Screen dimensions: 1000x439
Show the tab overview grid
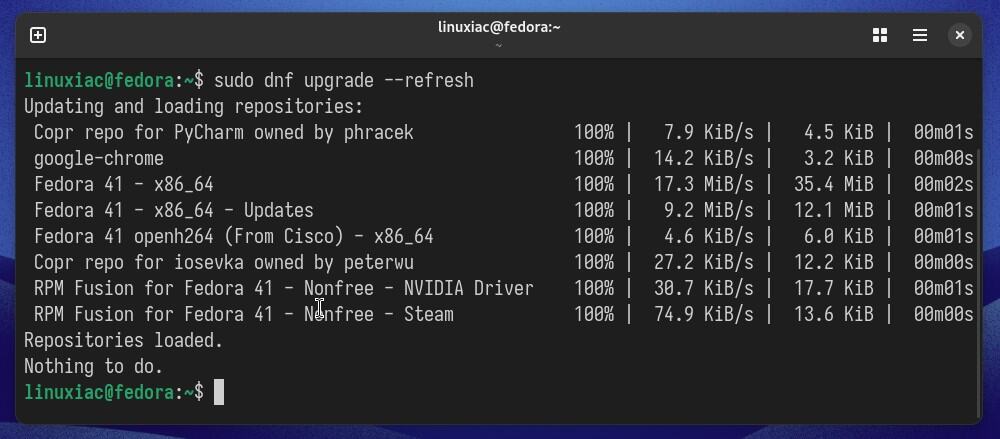click(880, 35)
